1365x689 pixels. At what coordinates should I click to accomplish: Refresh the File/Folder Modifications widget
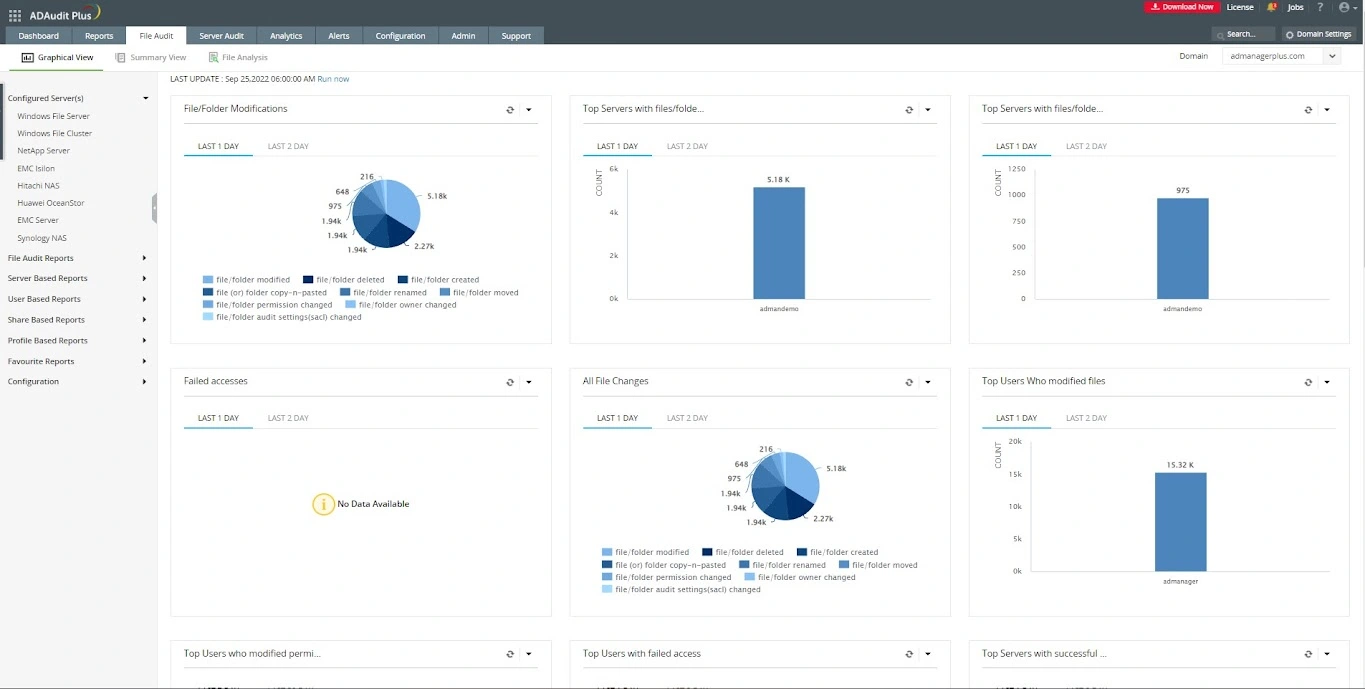[x=510, y=110]
